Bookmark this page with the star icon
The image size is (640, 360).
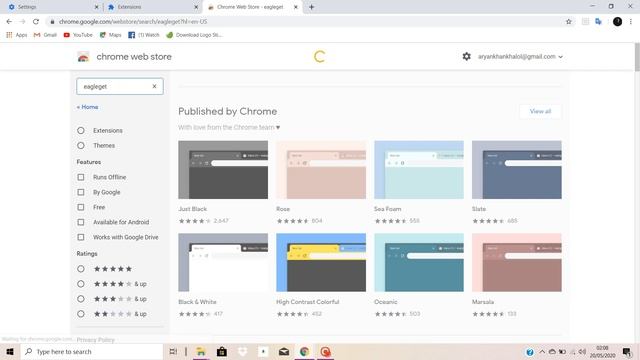tap(569, 22)
